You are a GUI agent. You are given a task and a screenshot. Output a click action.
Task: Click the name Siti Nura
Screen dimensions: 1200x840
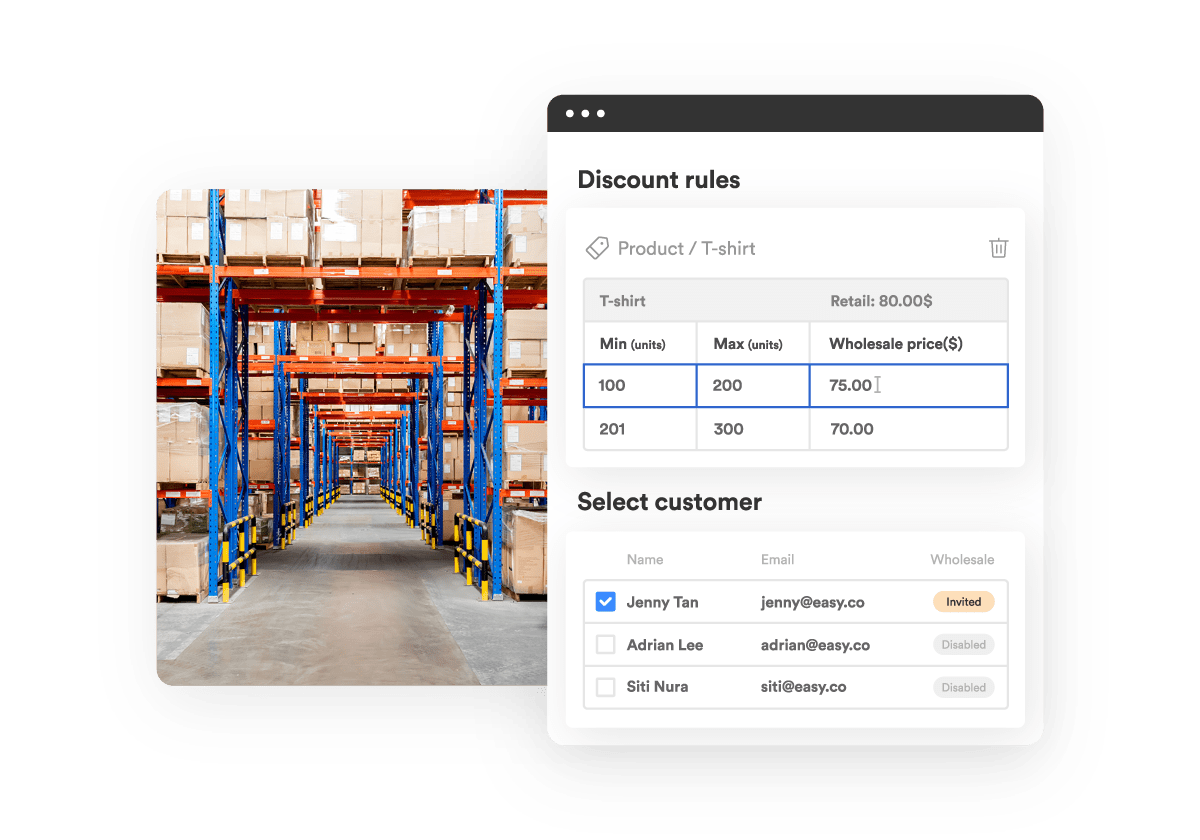click(x=657, y=687)
